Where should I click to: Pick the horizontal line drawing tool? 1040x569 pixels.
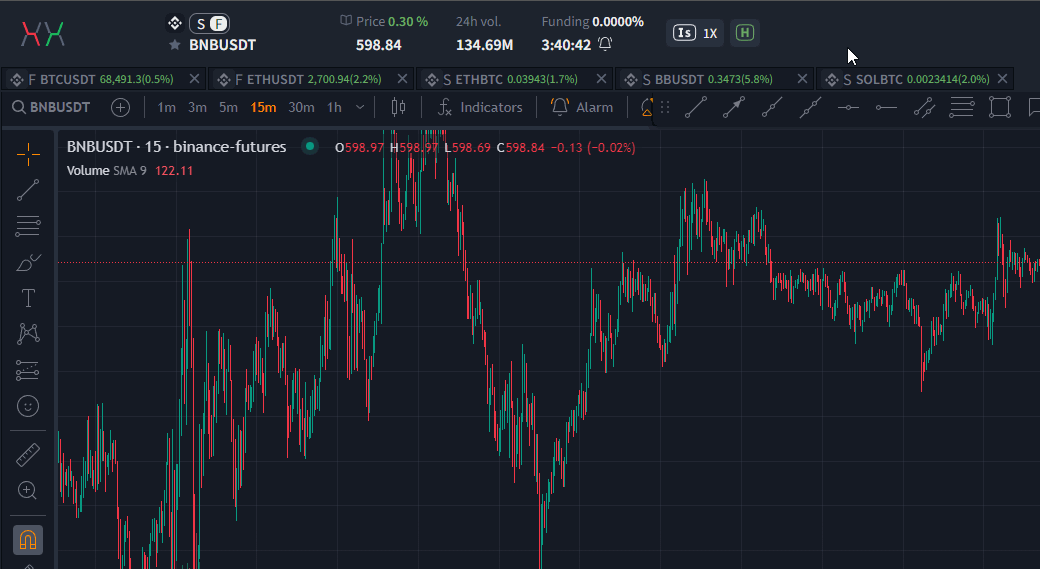(848, 107)
